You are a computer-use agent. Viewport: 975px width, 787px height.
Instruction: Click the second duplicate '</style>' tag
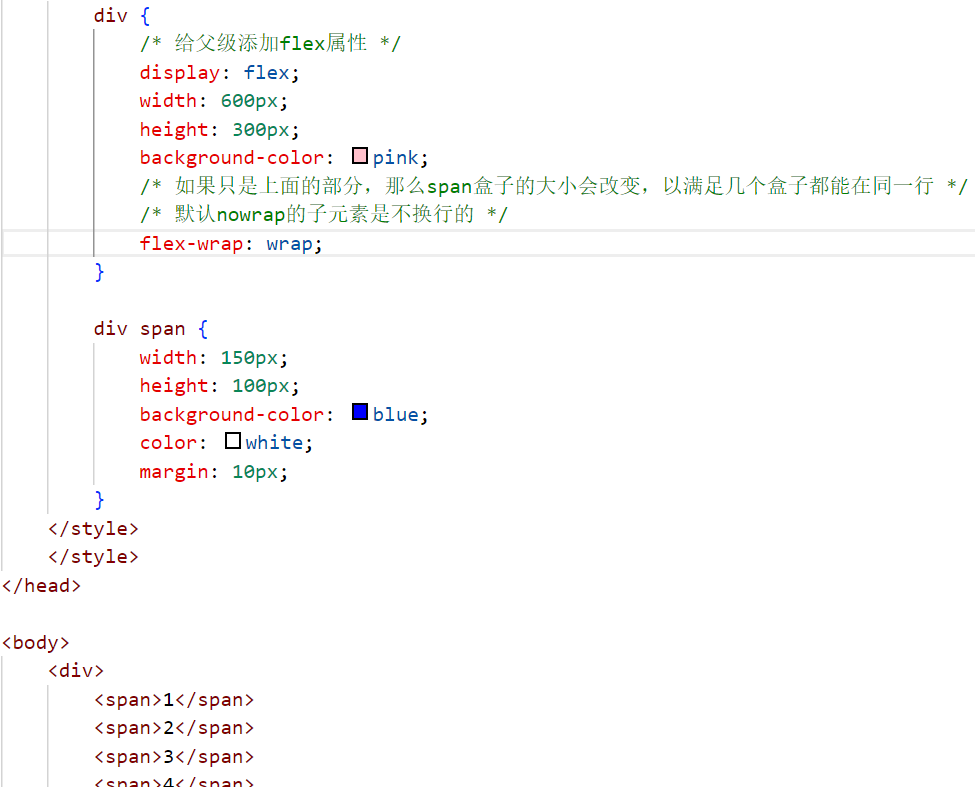[93, 557]
